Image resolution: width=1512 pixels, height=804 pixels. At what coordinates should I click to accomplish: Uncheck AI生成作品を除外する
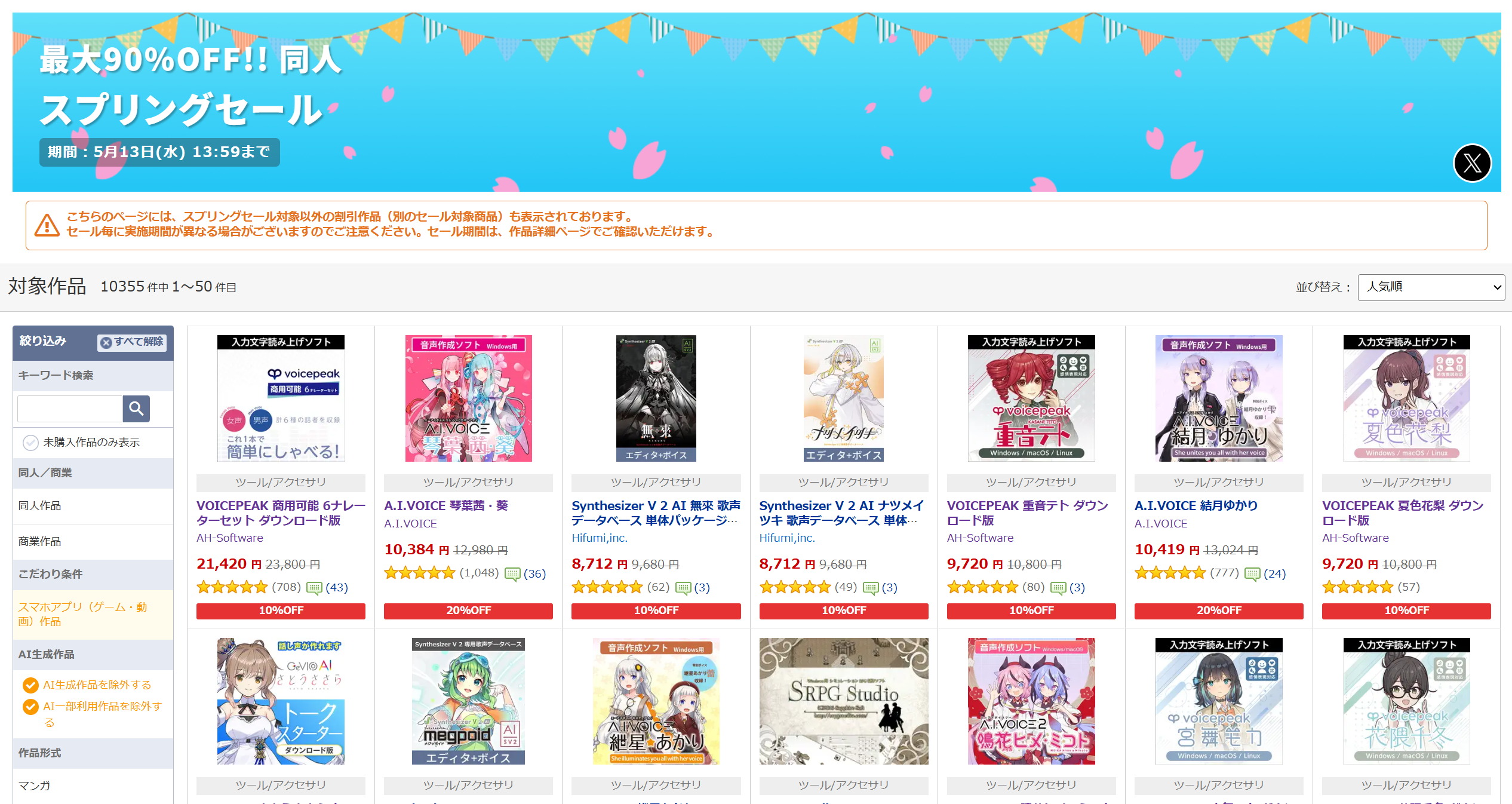pyautogui.click(x=30, y=685)
